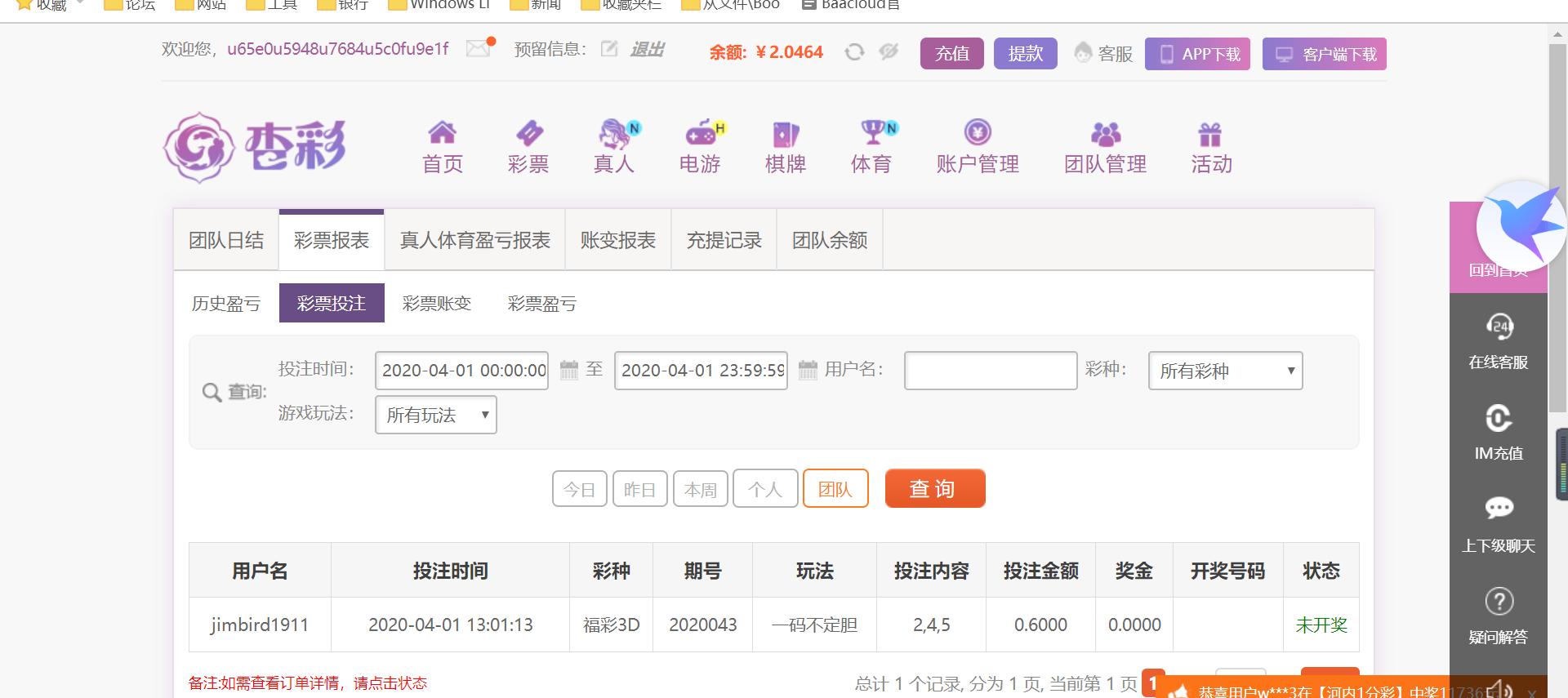Click the 福彩3D cell

(x=612, y=625)
